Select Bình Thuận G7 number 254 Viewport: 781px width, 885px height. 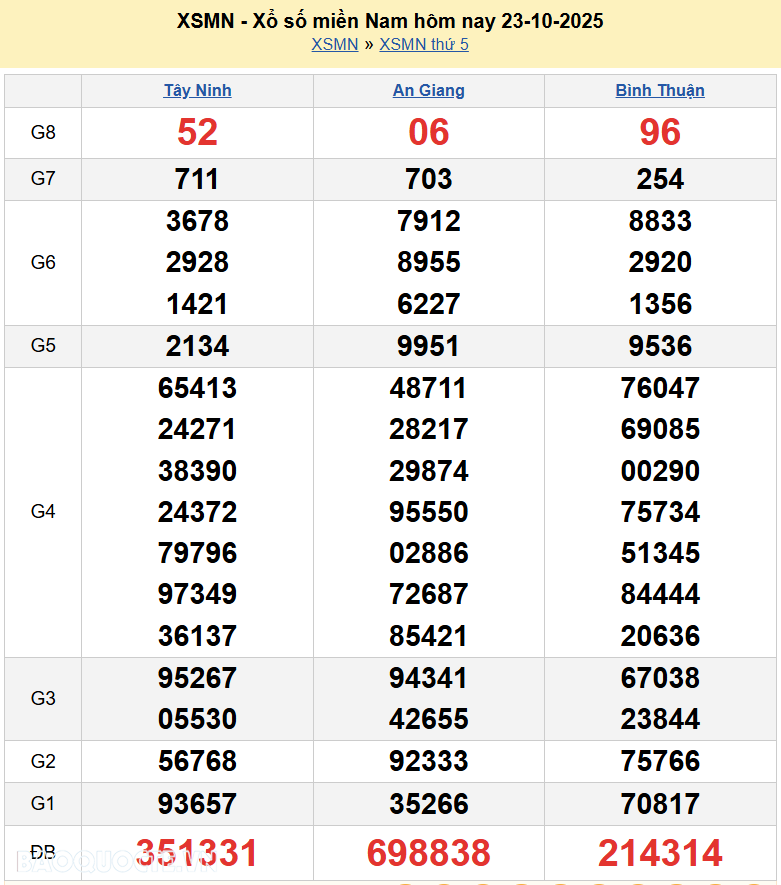tap(660, 179)
